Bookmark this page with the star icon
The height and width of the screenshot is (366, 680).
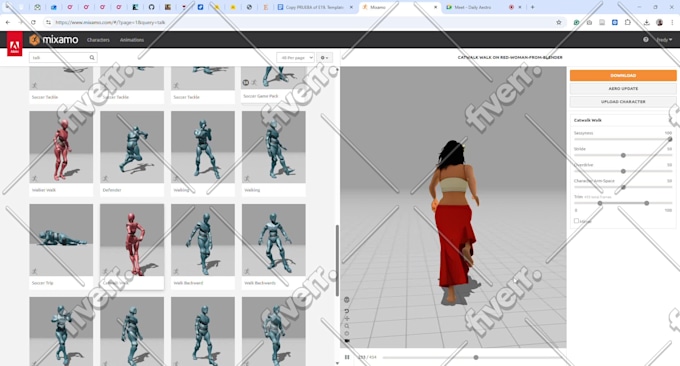pos(559,22)
